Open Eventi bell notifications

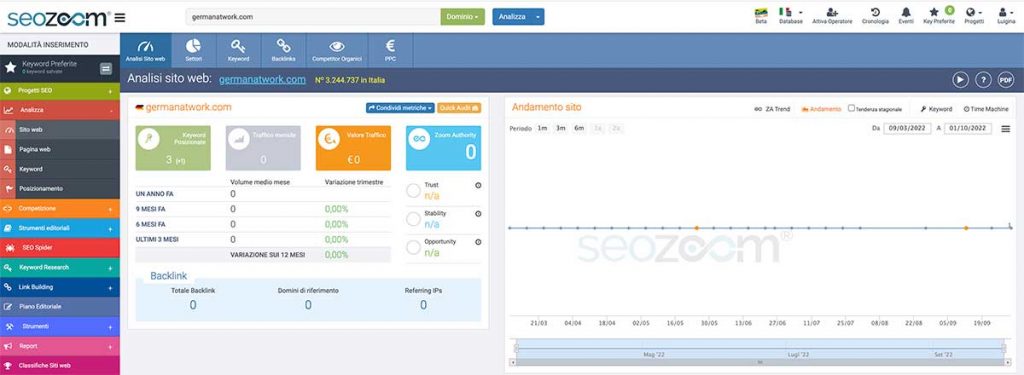(x=906, y=16)
